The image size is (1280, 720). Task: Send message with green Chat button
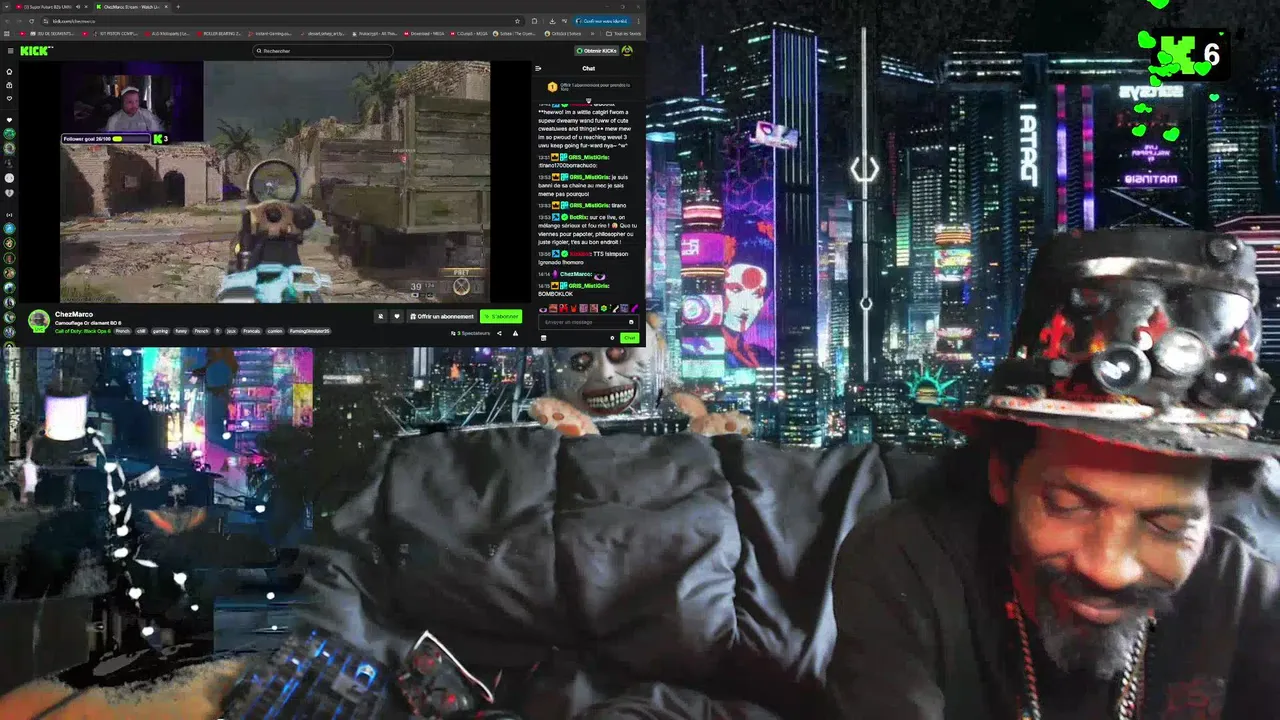click(x=630, y=338)
